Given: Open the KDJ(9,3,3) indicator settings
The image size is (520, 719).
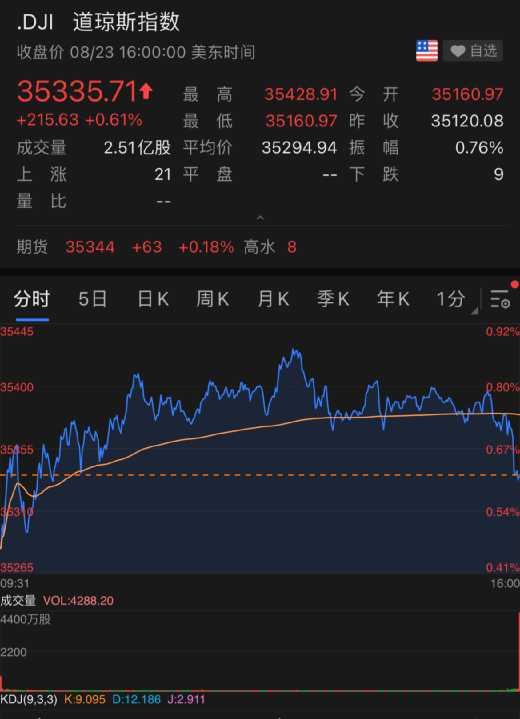Looking at the screenshot, I should pyautogui.click(x=29, y=700).
